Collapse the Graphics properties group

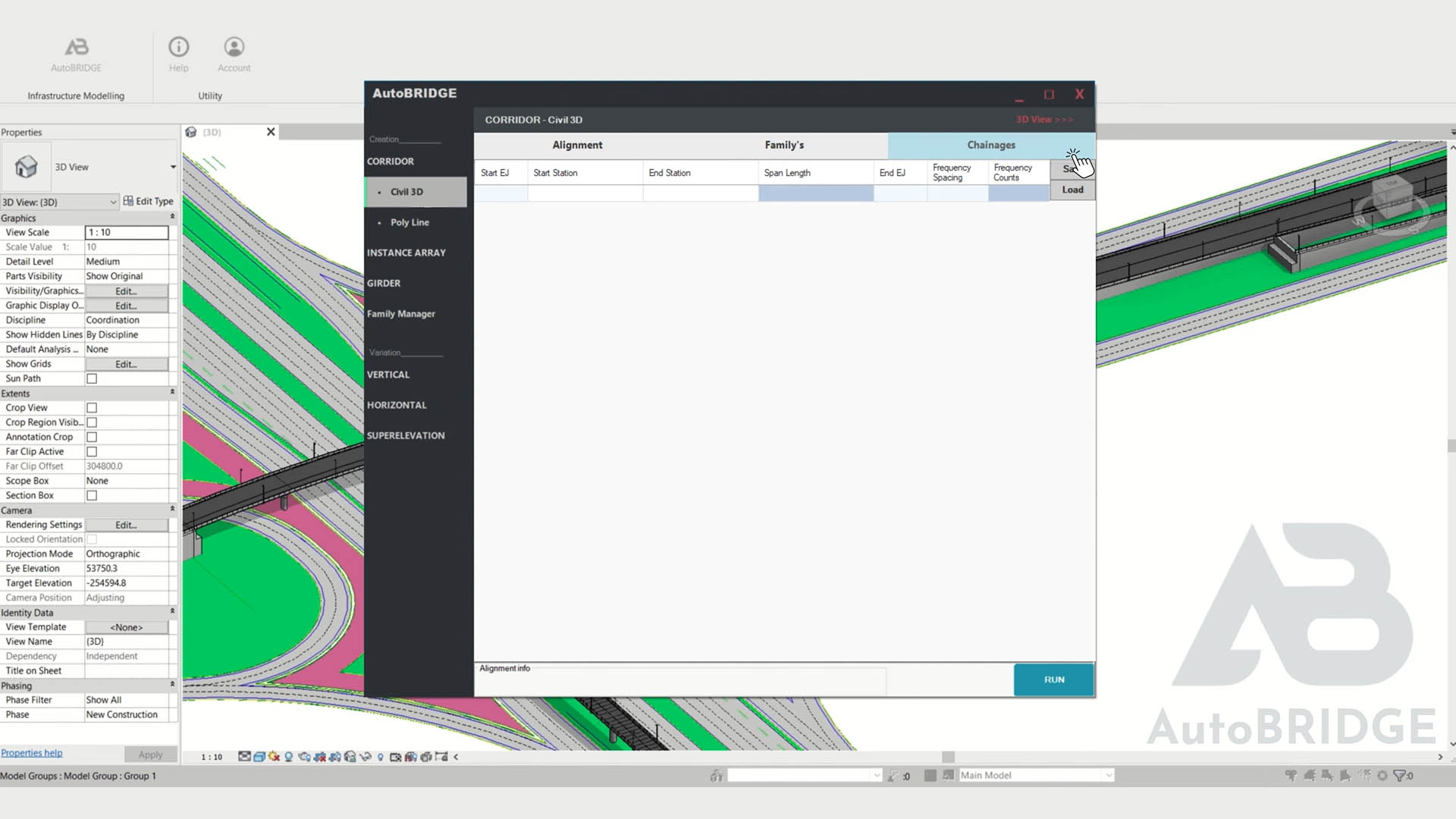172,218
